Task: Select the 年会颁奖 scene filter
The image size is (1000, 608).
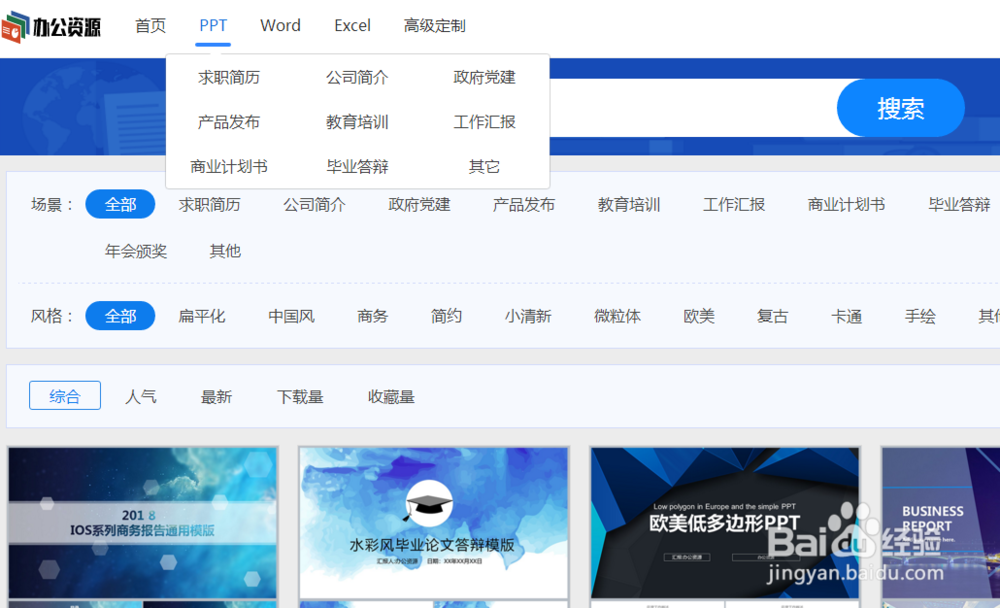Action: [x=136, y=251]
